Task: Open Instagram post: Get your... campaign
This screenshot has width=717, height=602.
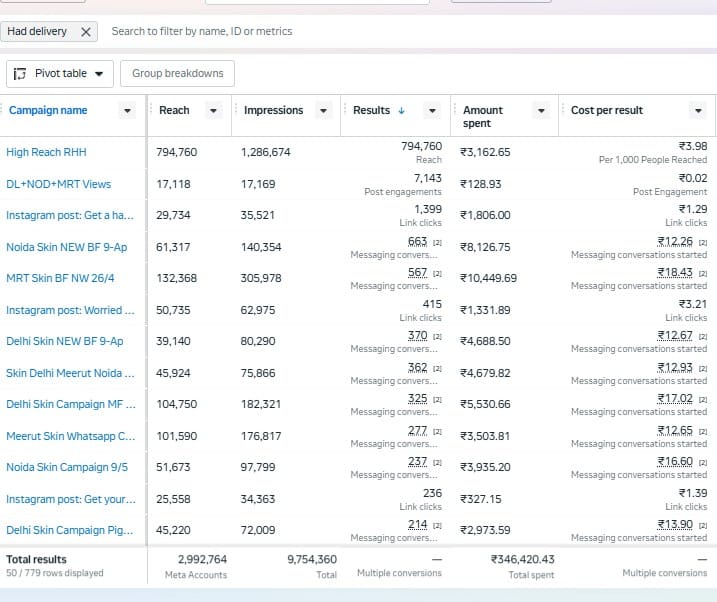Action: click(x=71, y=500)
